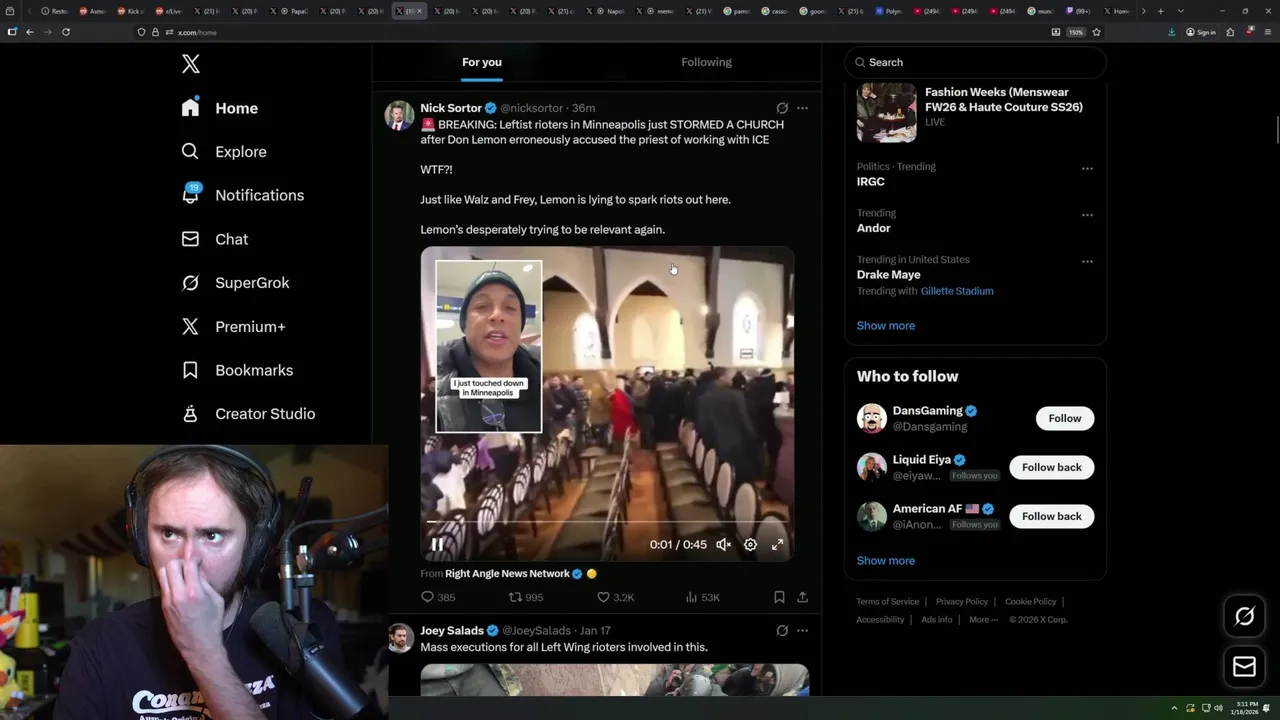View analytics showing 53K views
This screenshot has height=720, width=1280.
click(x=702, y=597)
